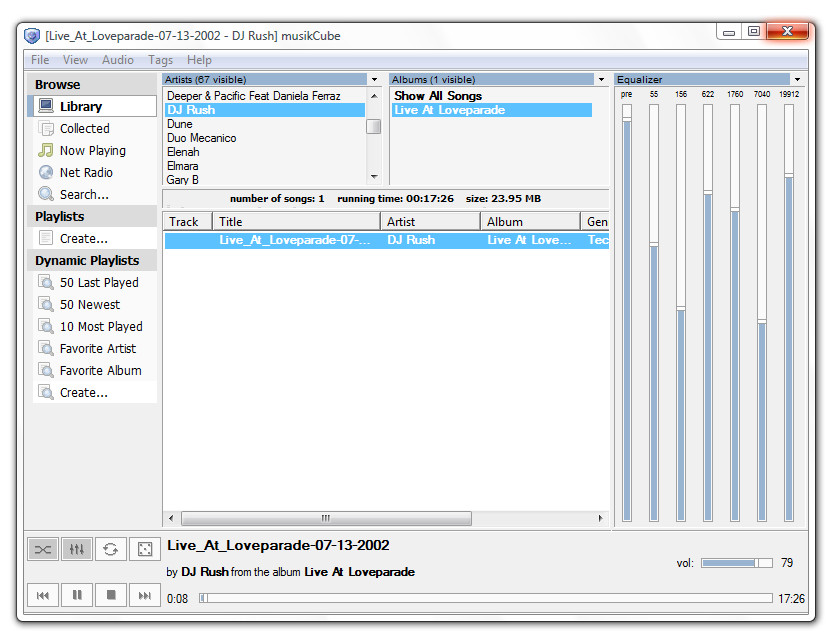Select the Live_At_Loveparade-07 song row

pyautogui.click(x=386, y=240)
